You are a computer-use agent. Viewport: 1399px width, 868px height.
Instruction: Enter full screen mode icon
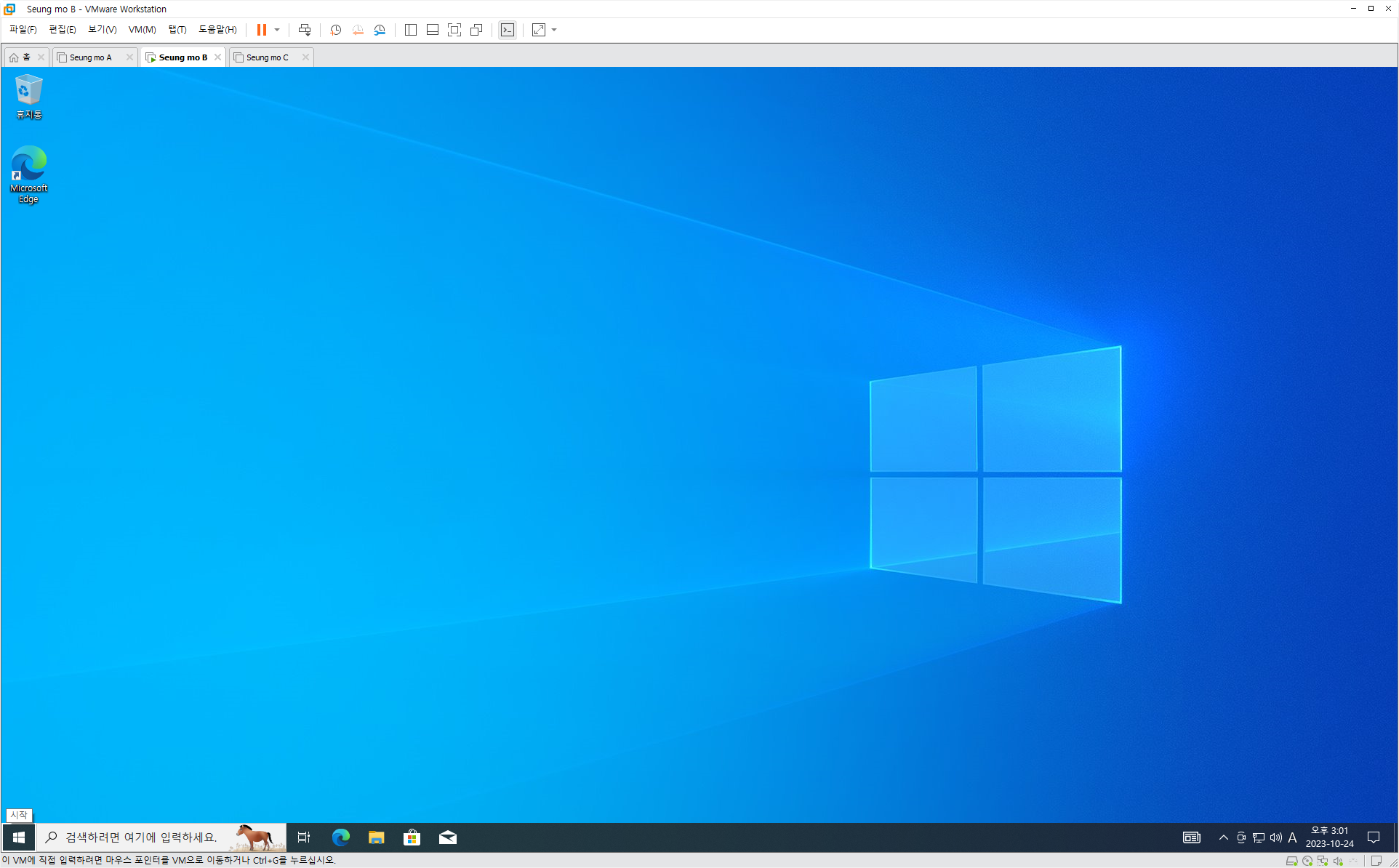pyautogui.click(x=454, y=30)
